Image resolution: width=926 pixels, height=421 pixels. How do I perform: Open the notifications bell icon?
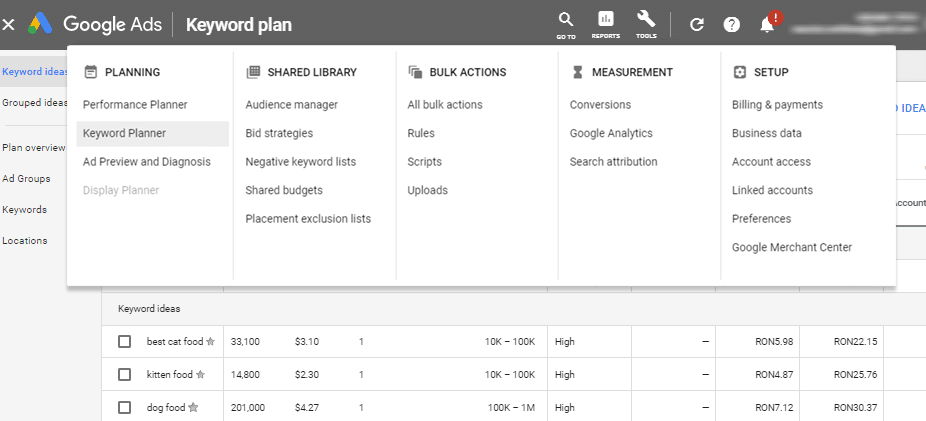(767, 25)
